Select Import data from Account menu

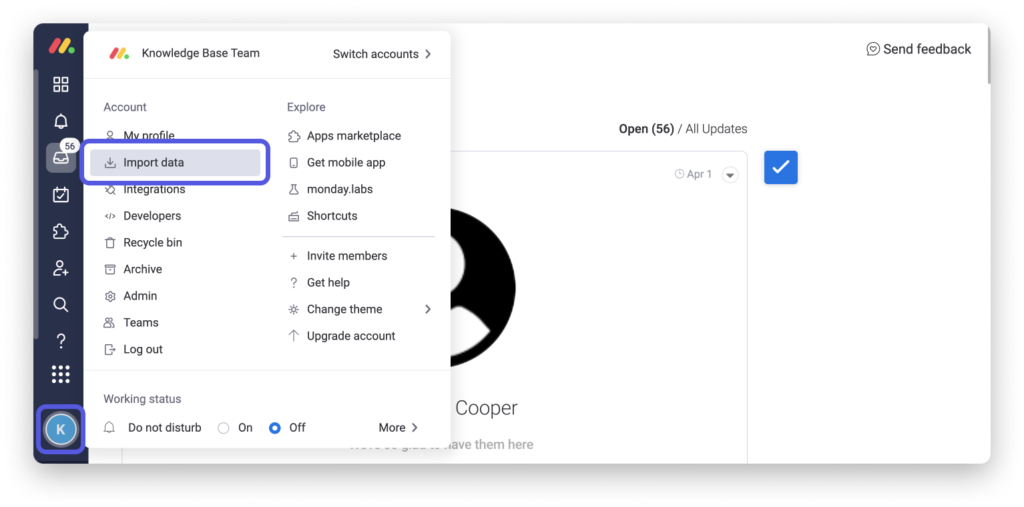coord(154,162)
